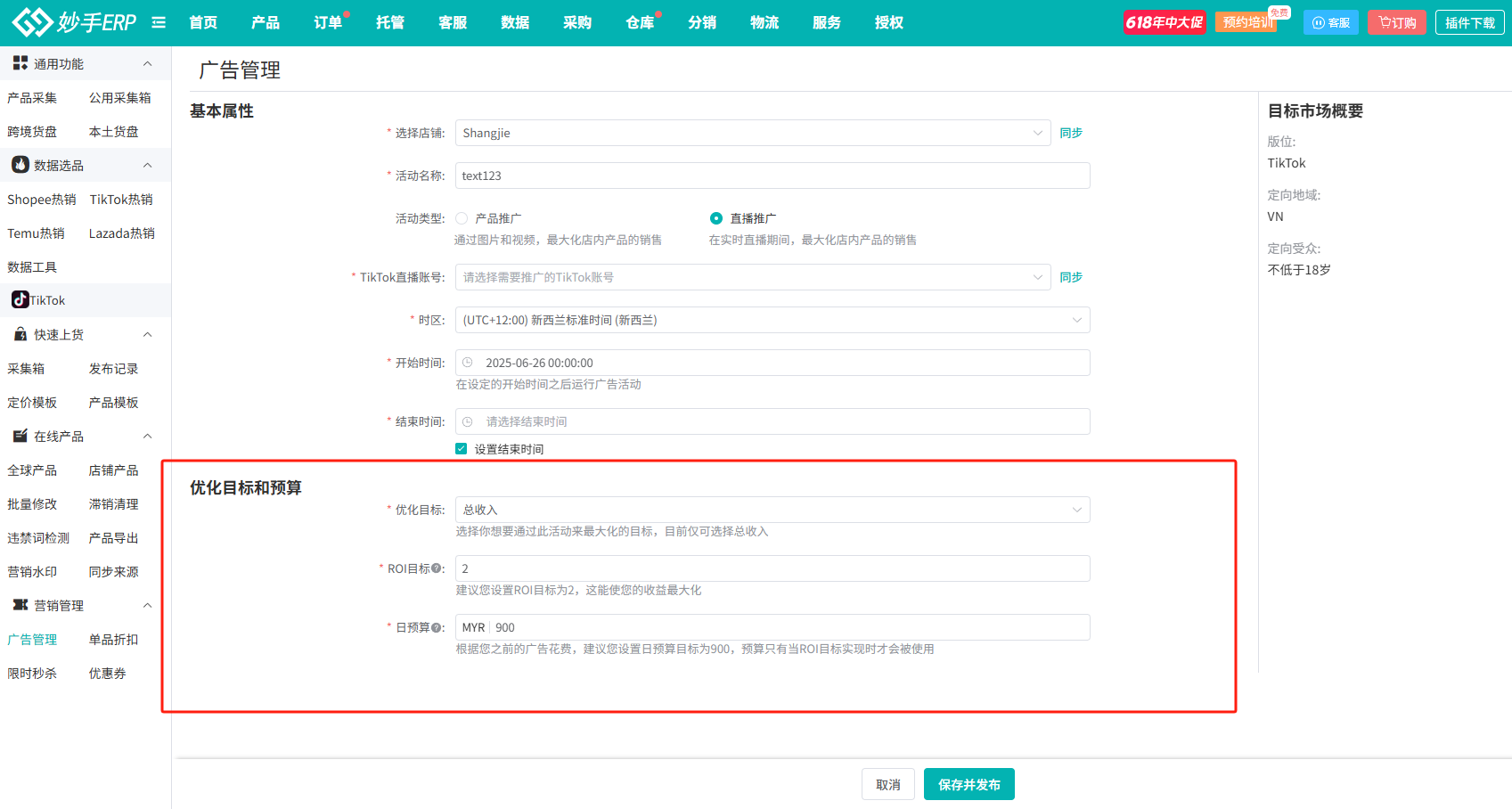Open the 采购 top menu
The image size is (1512, 809).
pyautogui.click(x=577, y=22)
